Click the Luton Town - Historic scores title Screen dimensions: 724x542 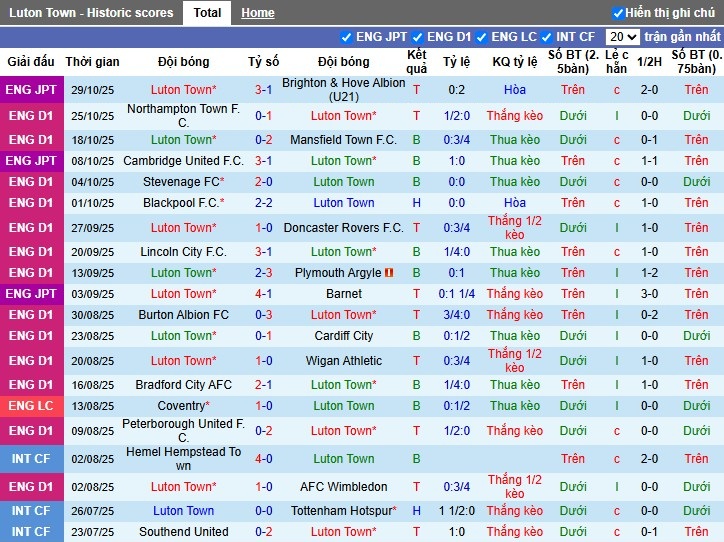coord(91,12)
